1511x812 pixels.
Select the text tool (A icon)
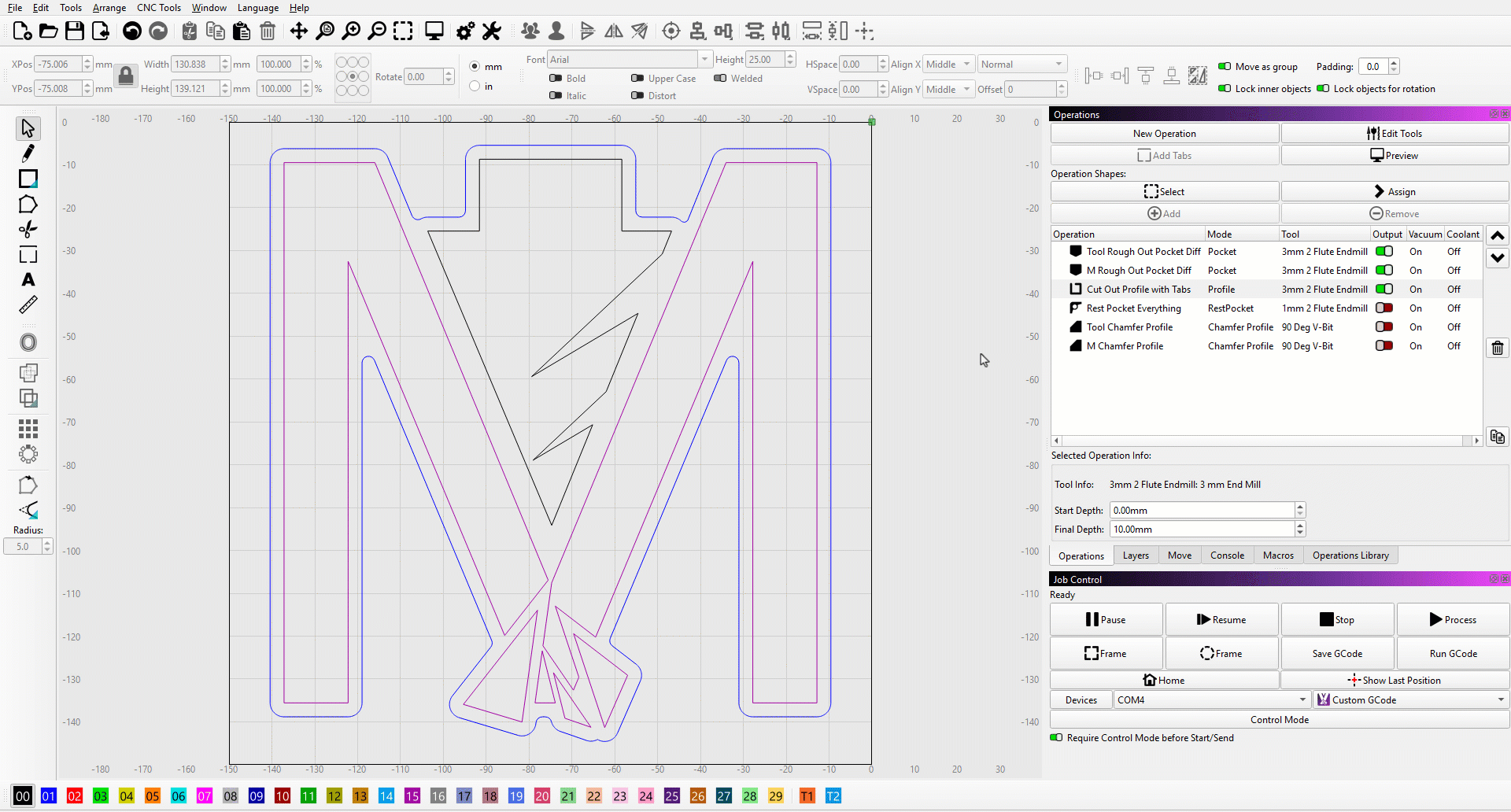click(28, 280)
